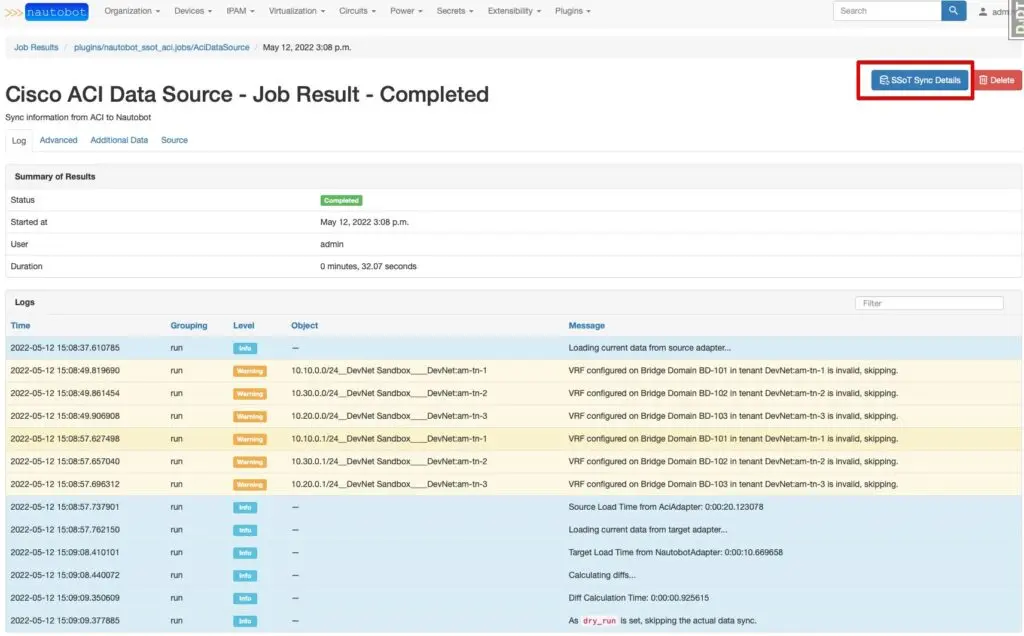Select object 10.10.0.1/24__DevNet Sandbox___DevNet:am-tn-1
Viewport: 1024px width, 636px height.
389,438
